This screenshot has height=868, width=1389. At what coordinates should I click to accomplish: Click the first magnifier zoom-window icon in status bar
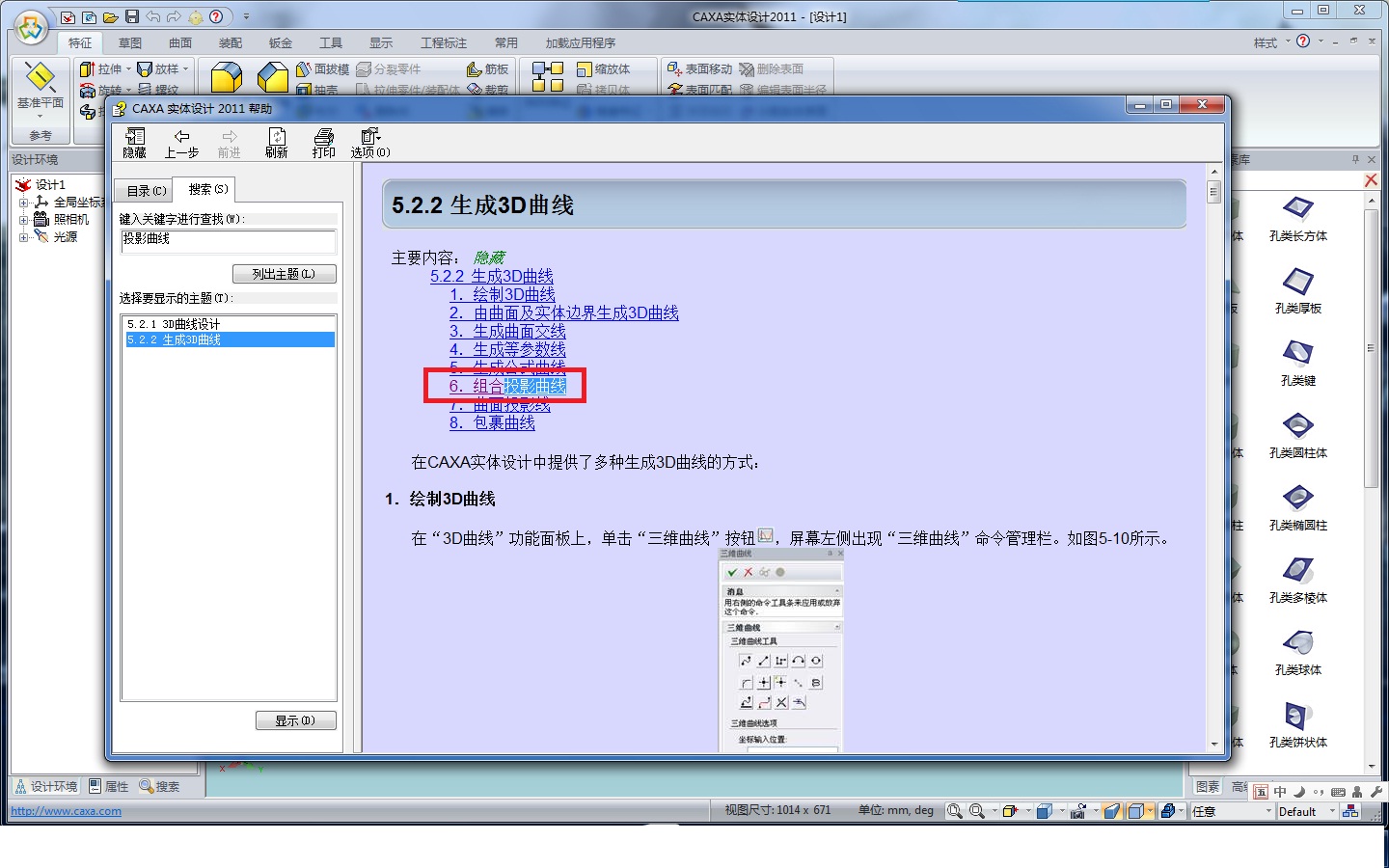954,811
